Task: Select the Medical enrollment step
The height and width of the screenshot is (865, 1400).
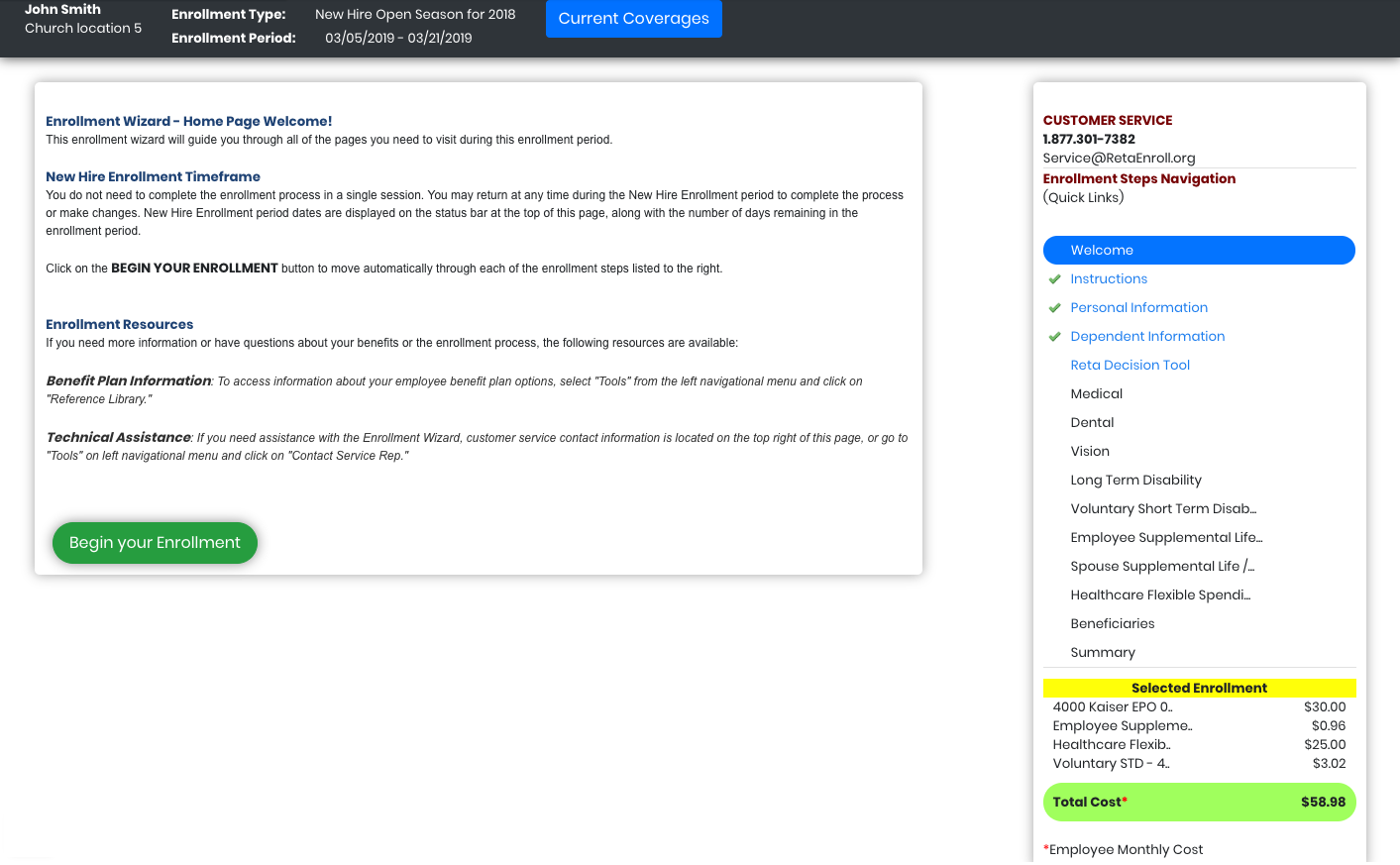Action: (1096, 393)
